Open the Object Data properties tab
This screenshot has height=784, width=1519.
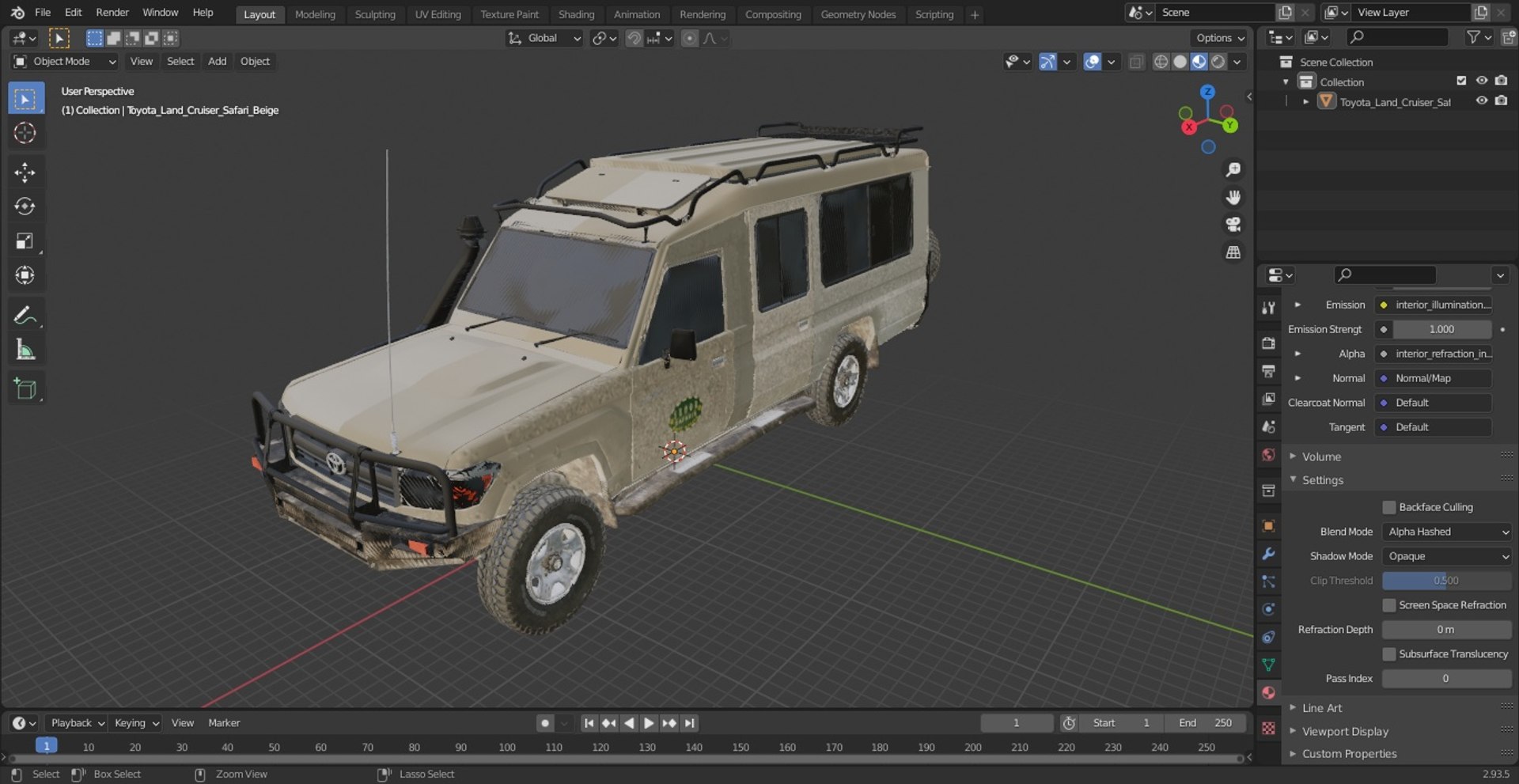[x=1268, y=665]
